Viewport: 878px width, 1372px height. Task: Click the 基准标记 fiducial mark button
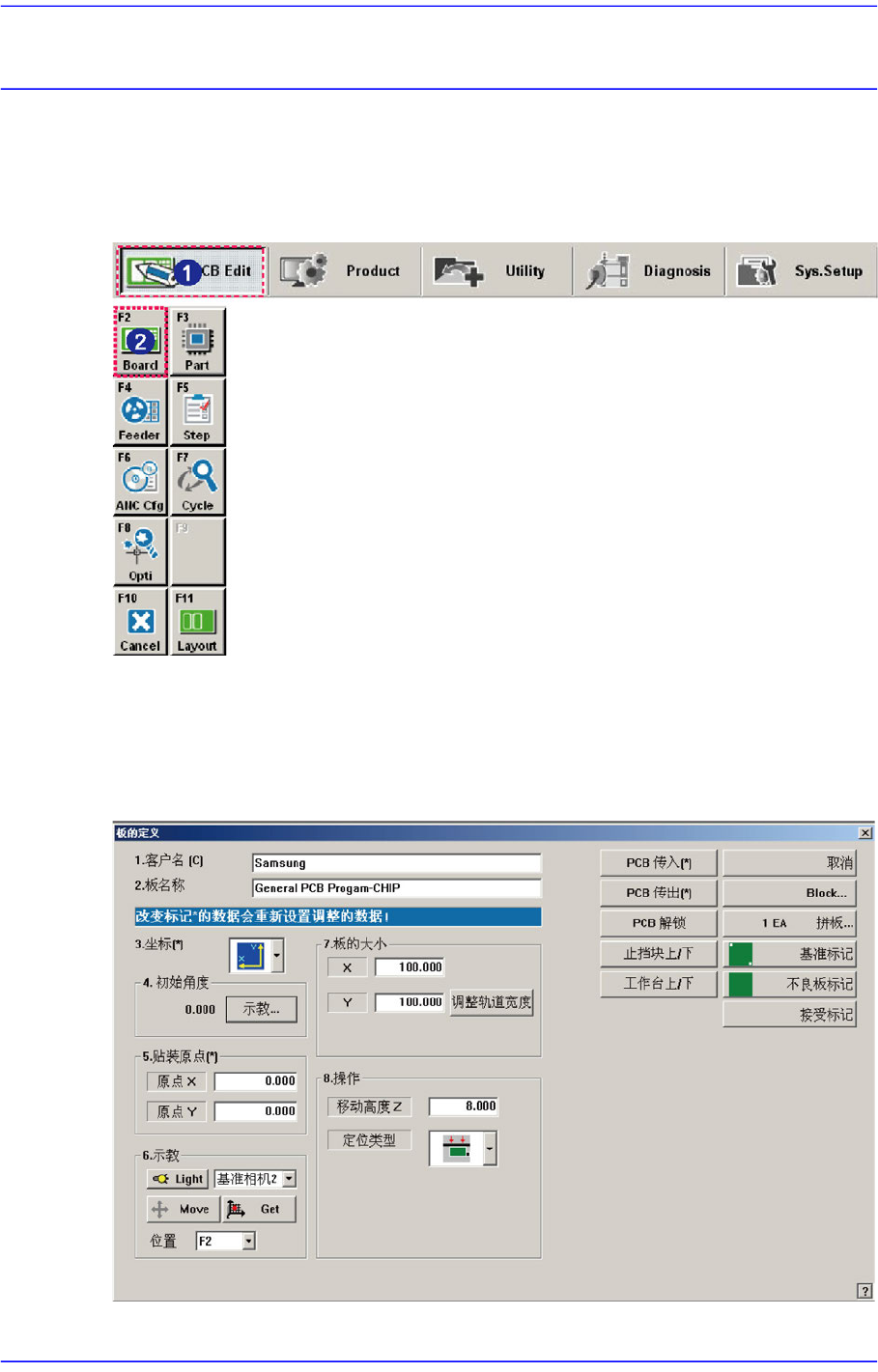coord(790,954)
